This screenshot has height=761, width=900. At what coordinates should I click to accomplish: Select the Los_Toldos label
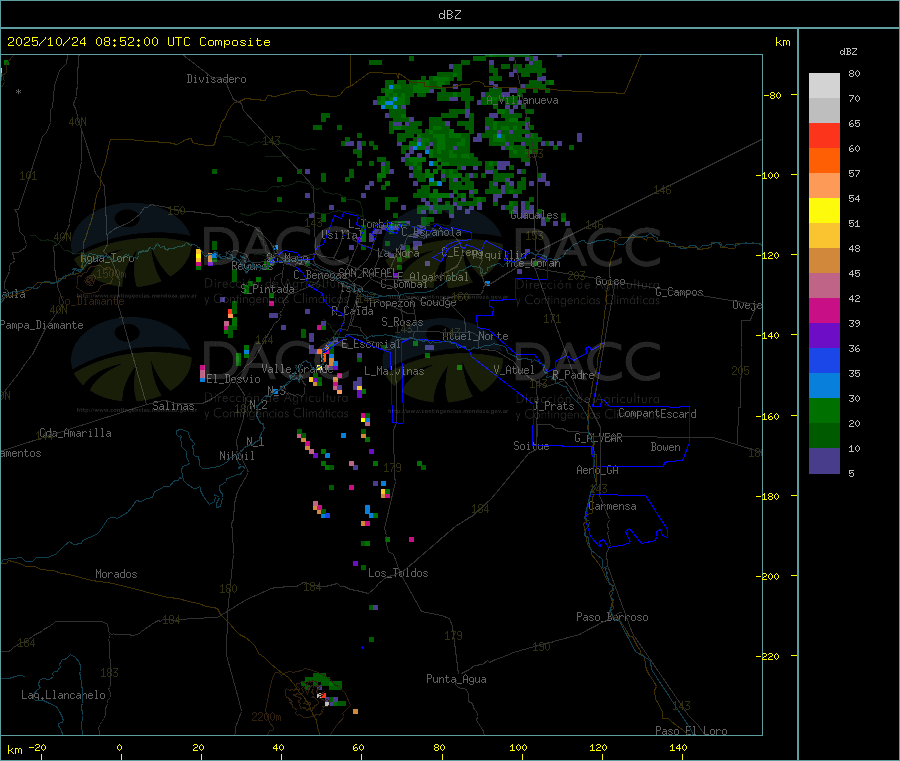[398, 573]
